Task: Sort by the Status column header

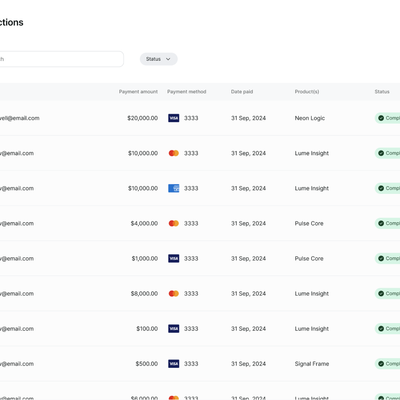Action: pos(382,92)
